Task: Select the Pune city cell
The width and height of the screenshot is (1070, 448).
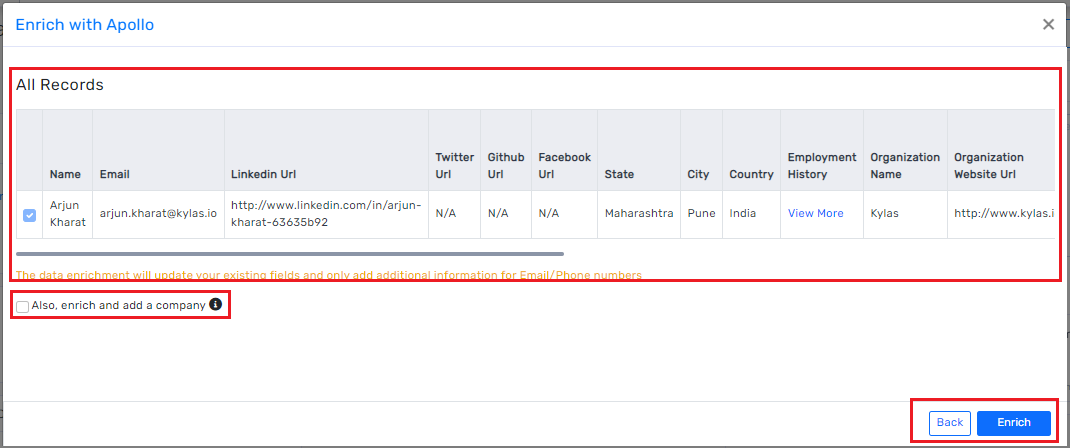Action: [701, 215]
